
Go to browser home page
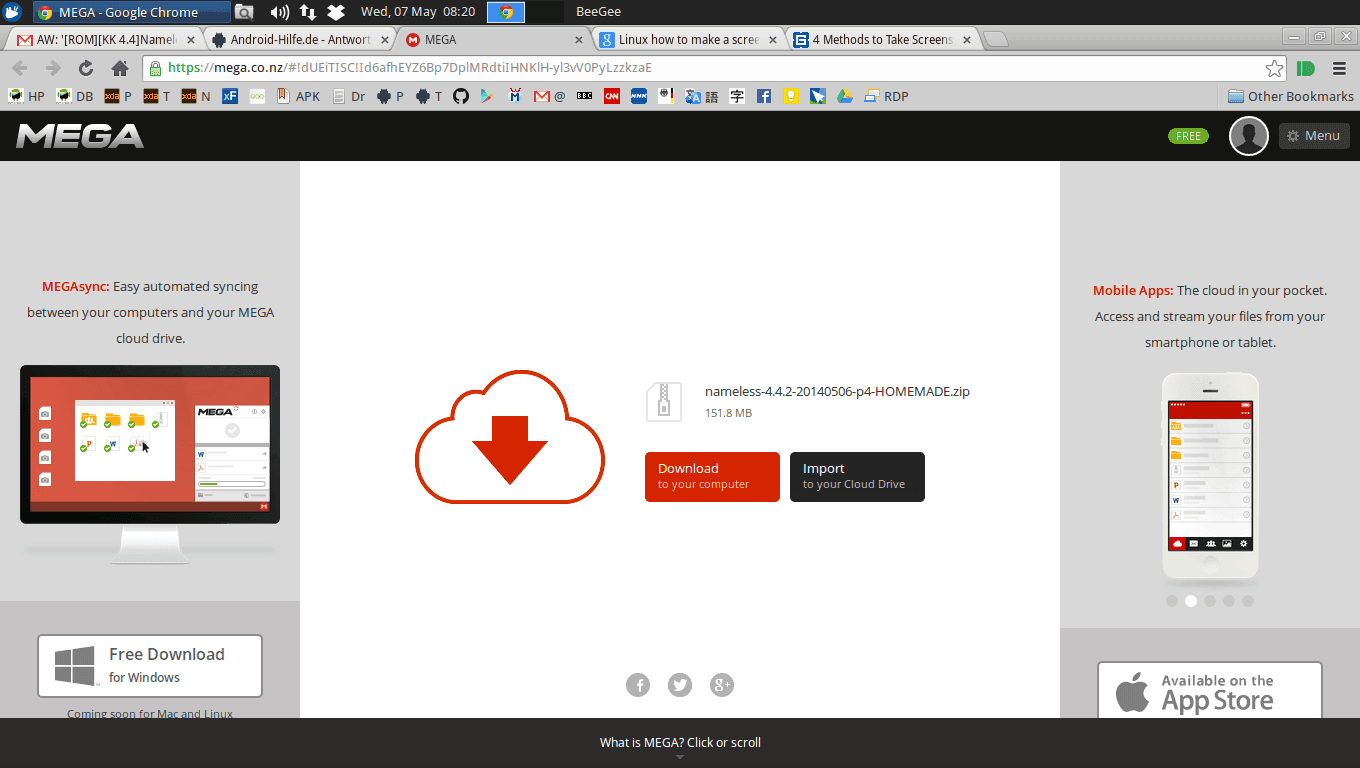click(120, 68)
